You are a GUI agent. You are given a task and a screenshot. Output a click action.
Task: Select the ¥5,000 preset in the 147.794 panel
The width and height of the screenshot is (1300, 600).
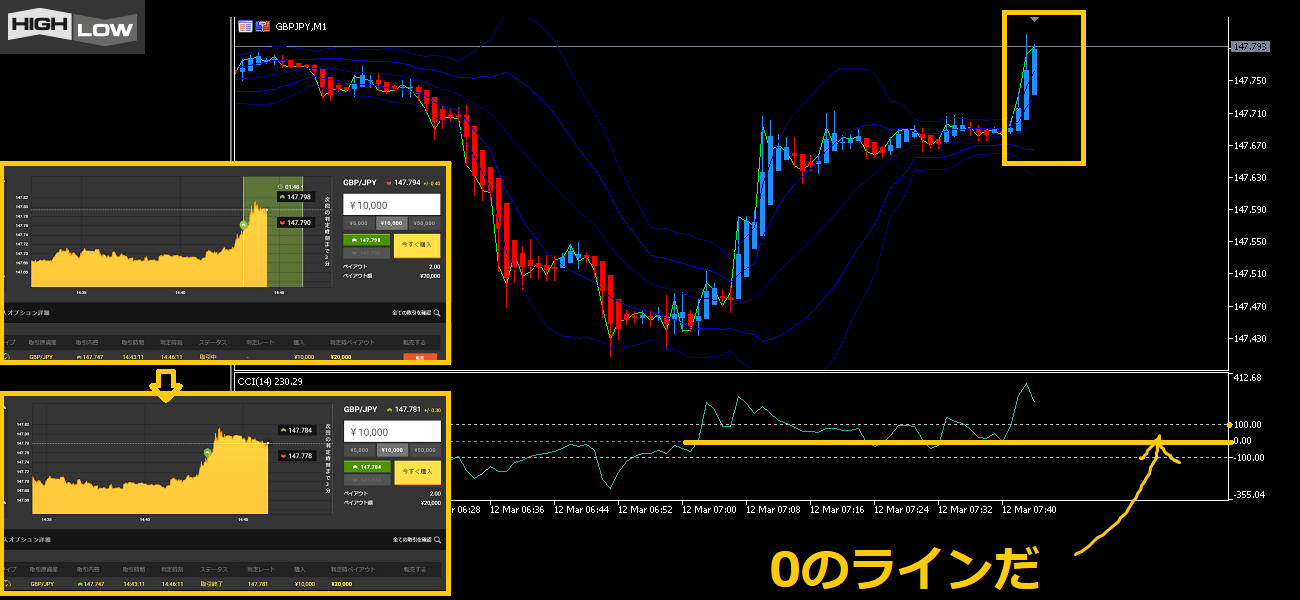pos(358,223)
